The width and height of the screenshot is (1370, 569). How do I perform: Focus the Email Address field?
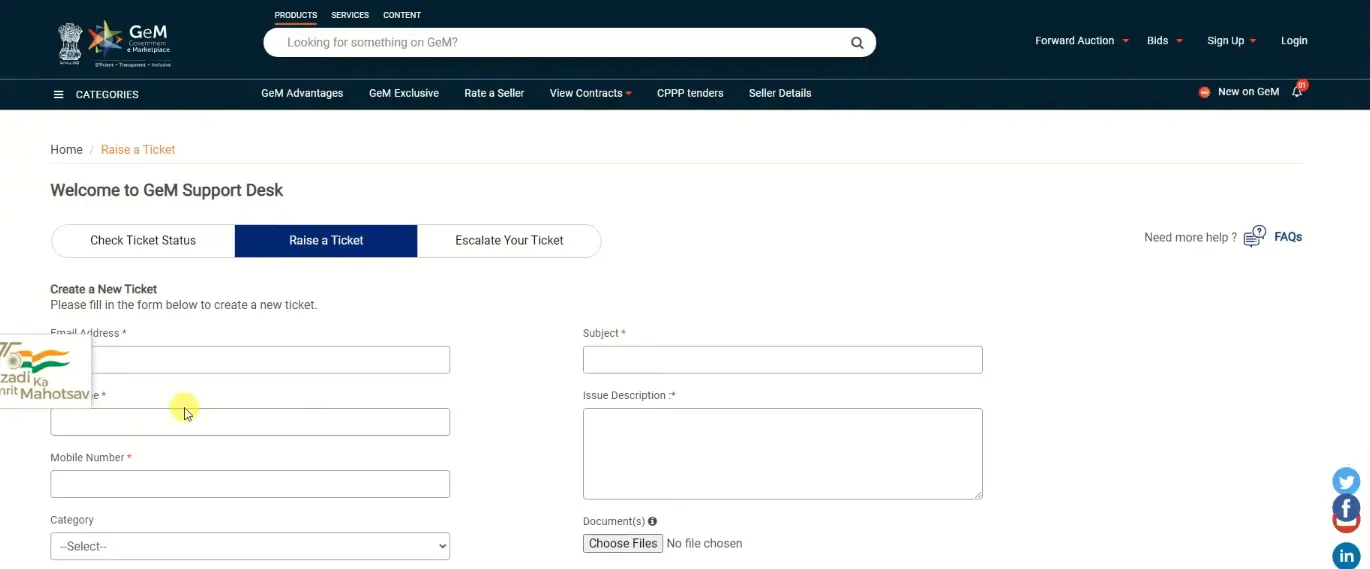tap(250, 360)
